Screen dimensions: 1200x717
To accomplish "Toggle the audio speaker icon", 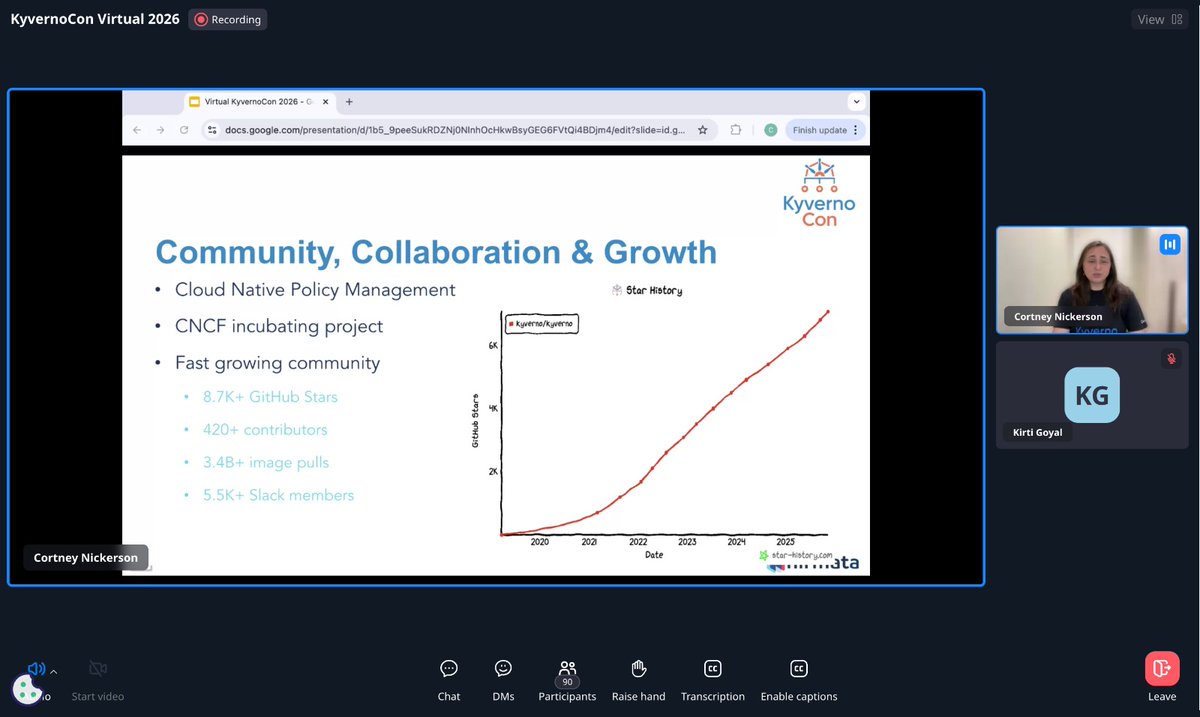I will point(36,669).
